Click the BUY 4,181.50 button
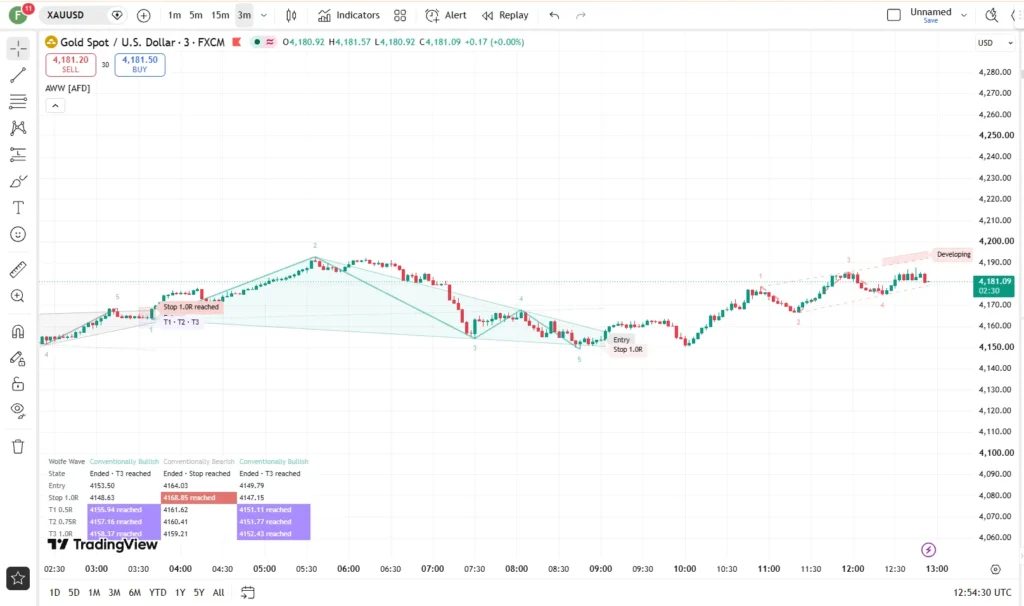The image size is (1024, 606). point(140,64)
